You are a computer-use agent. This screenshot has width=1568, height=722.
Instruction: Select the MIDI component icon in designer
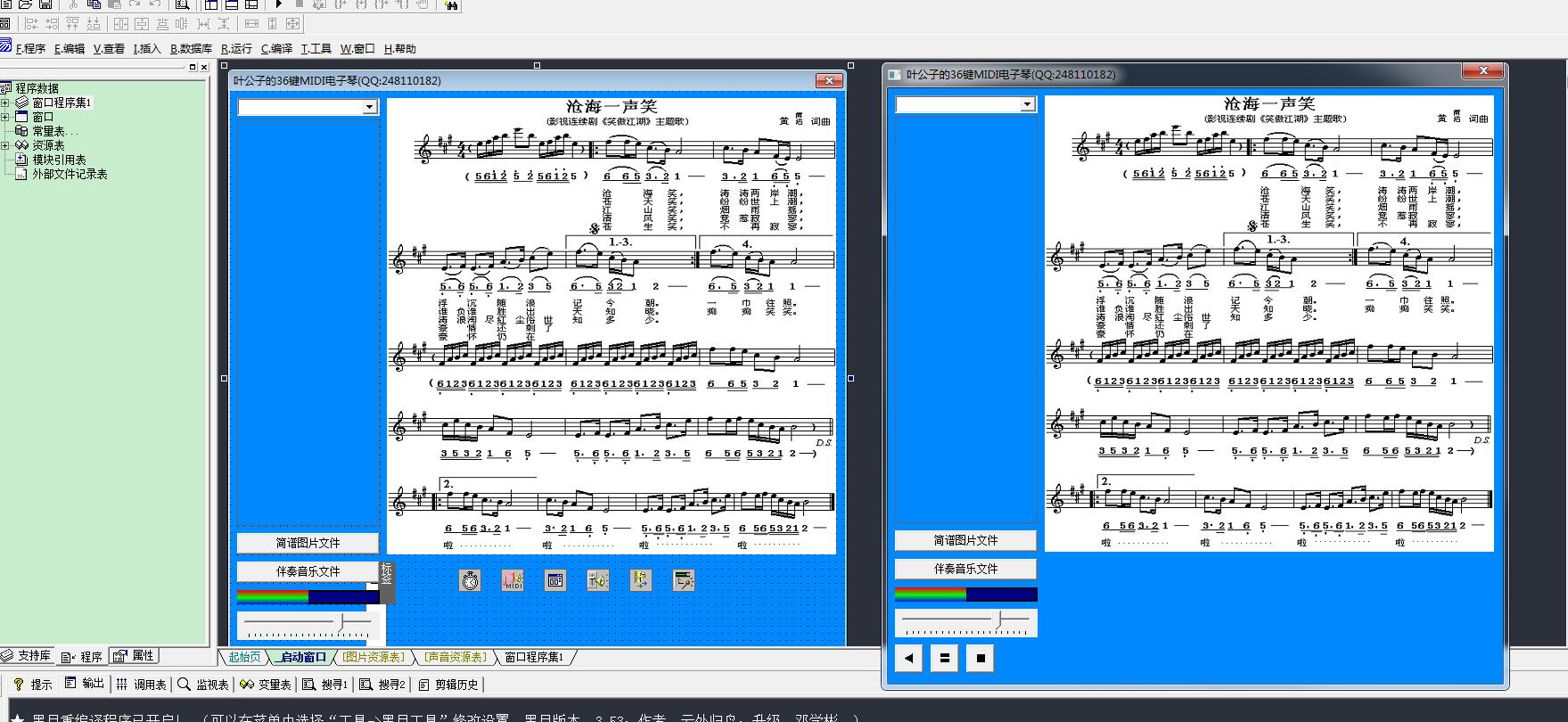tap(513, 581)
